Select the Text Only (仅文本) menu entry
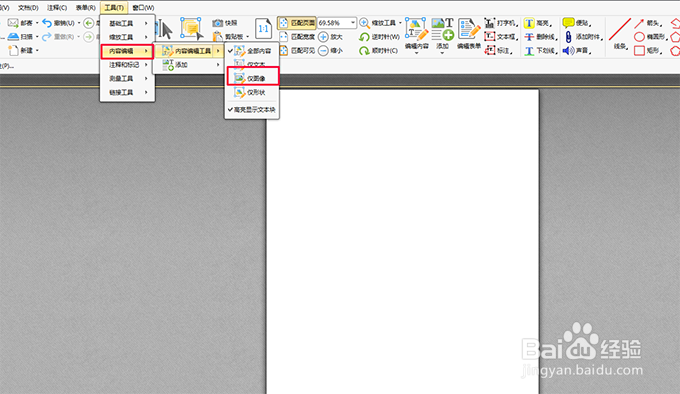This screenshot has height=394, width=680. click(252, 64)
